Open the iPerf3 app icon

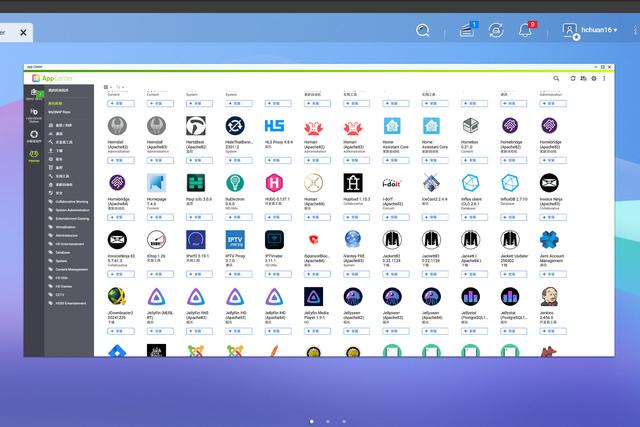pos(196,240)
